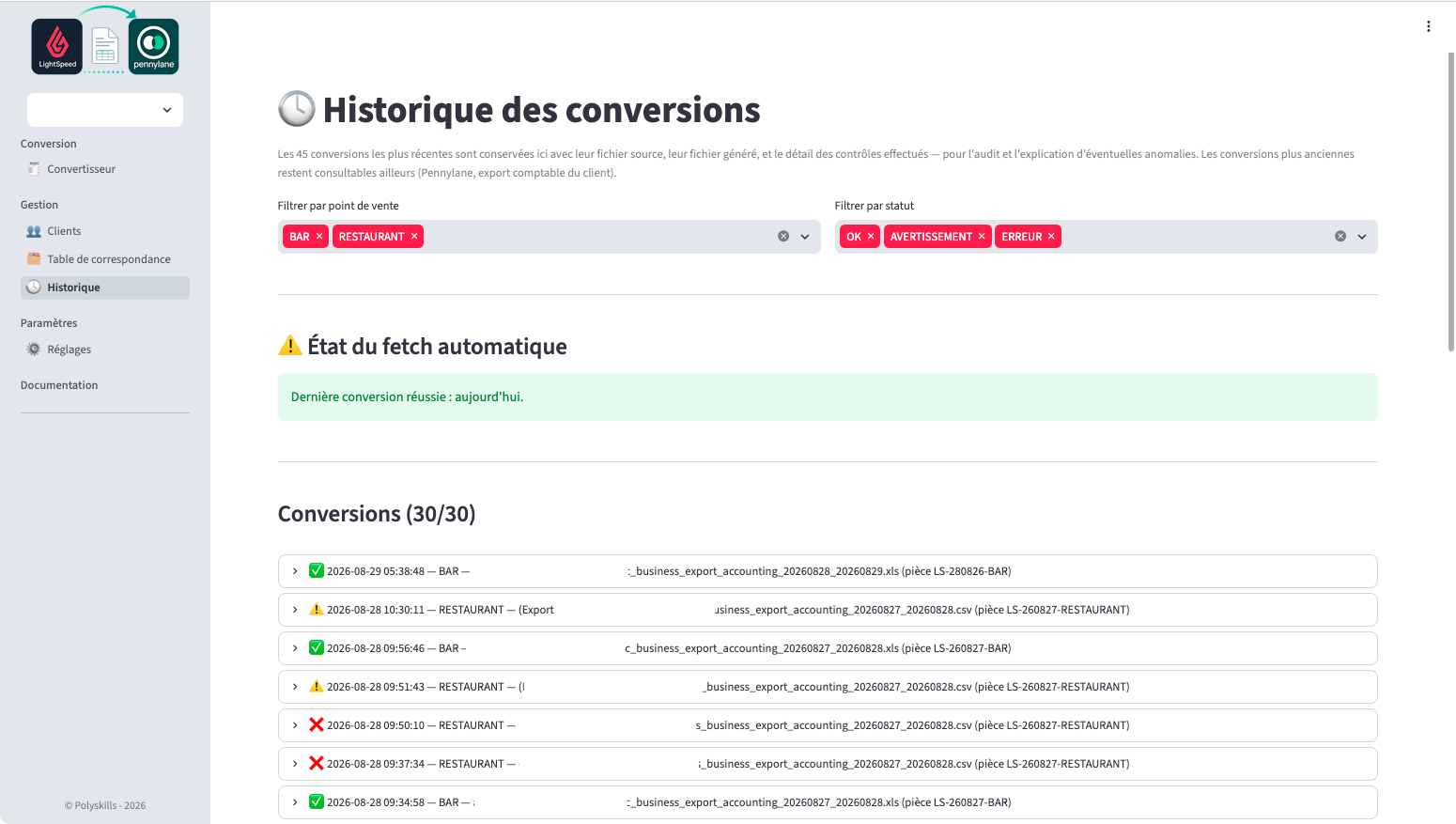Open the three-dot app menu
Image resolution: width=1456 pixels, height=824 pixels.
1428,26
